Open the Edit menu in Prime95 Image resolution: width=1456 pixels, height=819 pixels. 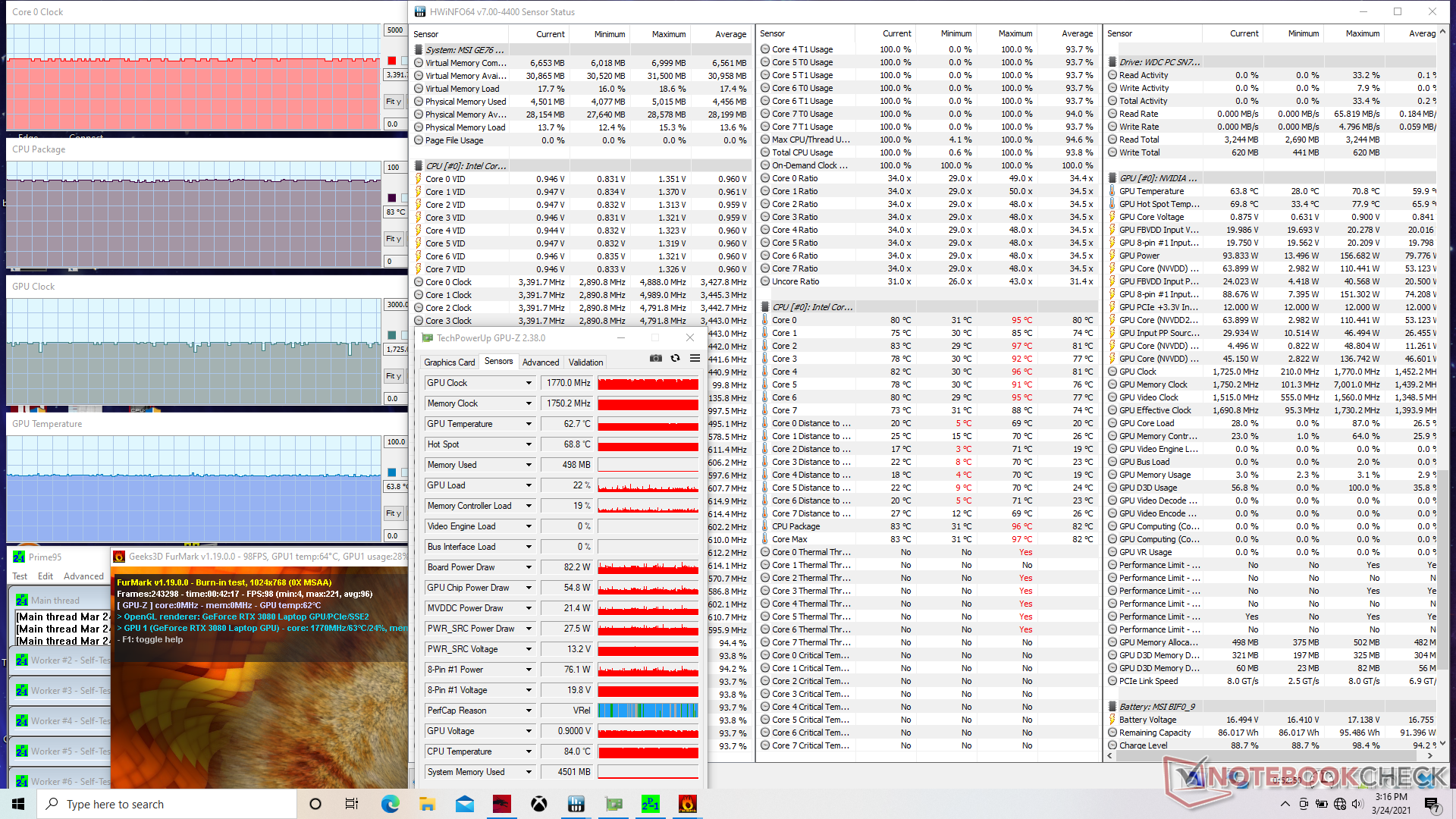(45, 576)
